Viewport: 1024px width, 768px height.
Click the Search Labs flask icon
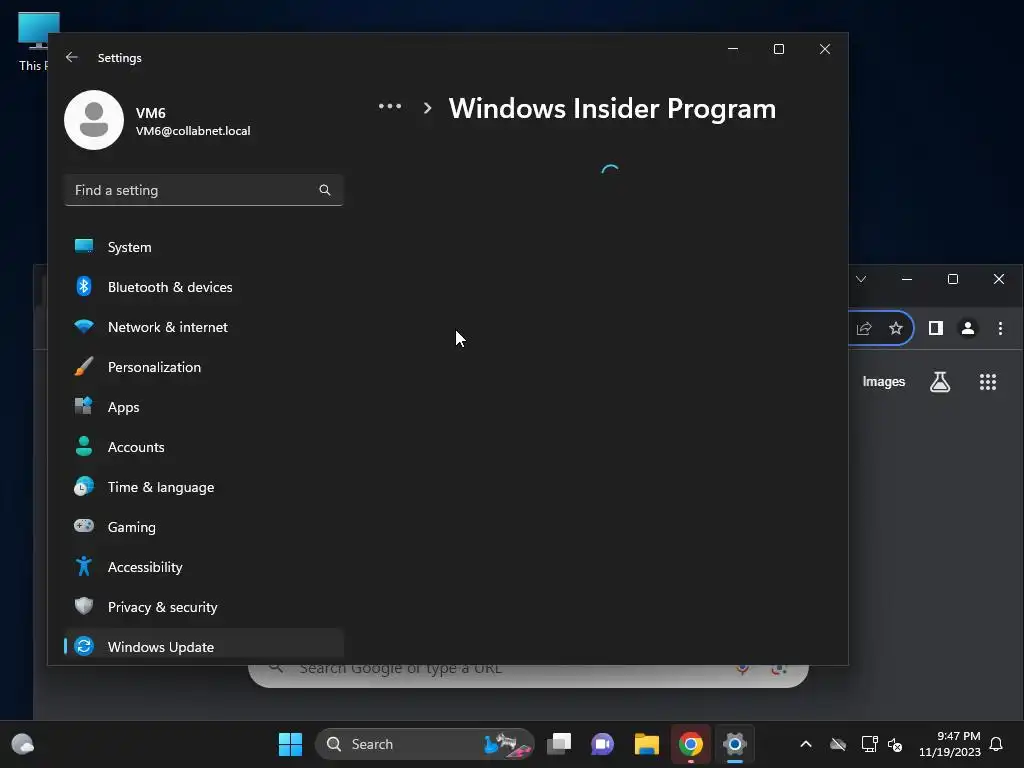coord(940,381)
